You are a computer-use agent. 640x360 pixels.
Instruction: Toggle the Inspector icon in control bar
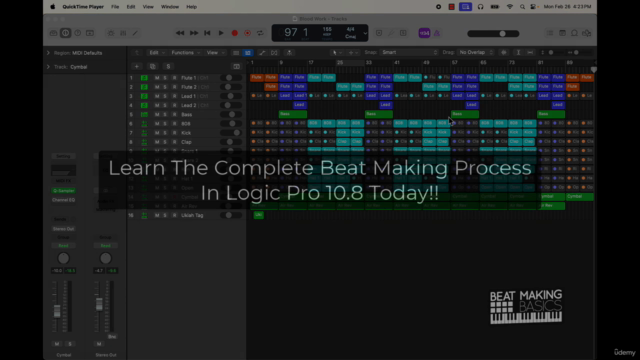(x=65, y=33)
